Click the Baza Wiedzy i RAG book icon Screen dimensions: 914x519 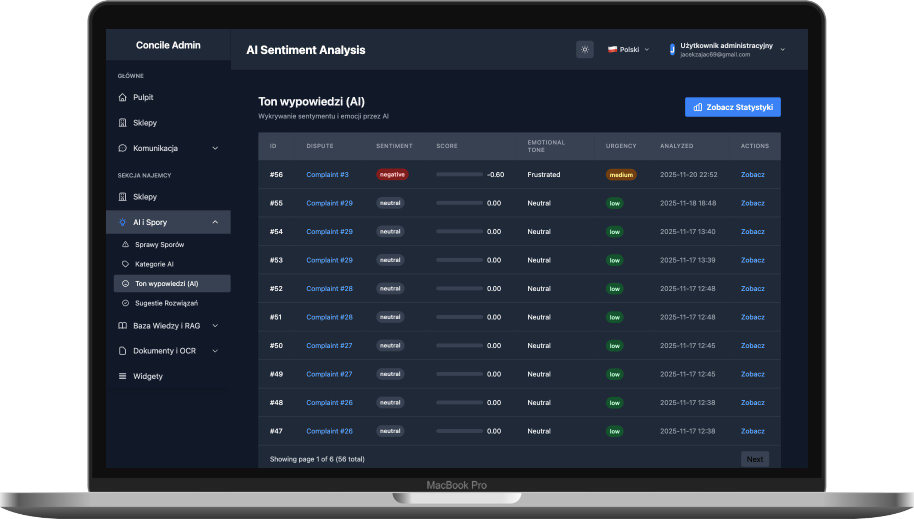point(122,325)
